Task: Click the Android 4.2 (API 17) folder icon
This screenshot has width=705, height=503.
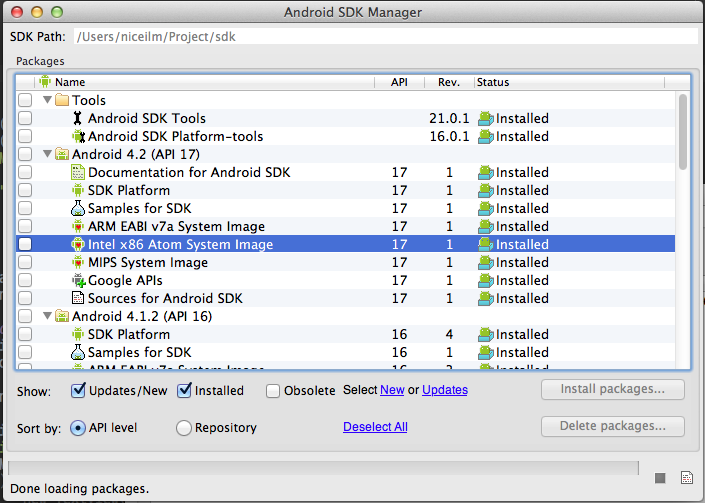Action: tap(62, 154)
